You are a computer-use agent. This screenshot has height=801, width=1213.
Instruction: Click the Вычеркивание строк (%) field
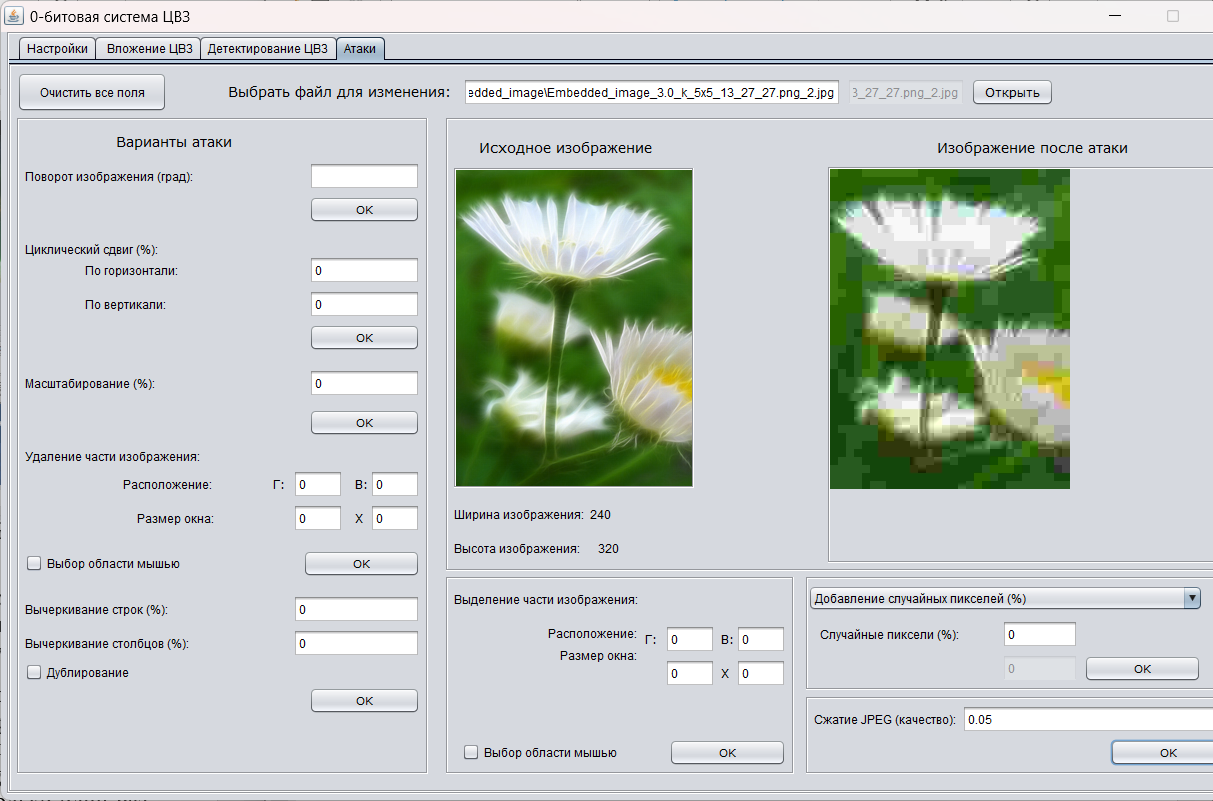click(x=356, y=609)
